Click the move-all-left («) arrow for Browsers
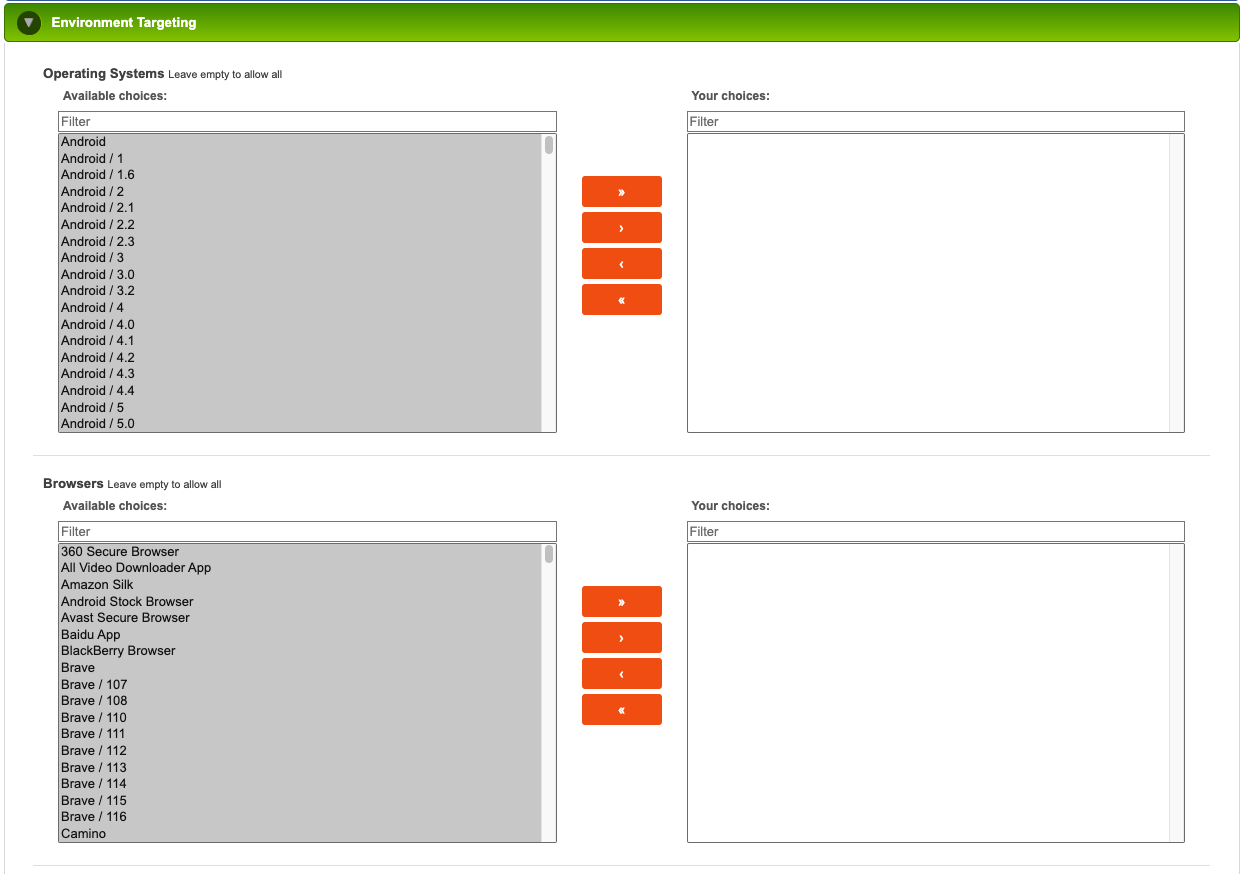This screenshot has height=874, width=1245. click(621, 709)
